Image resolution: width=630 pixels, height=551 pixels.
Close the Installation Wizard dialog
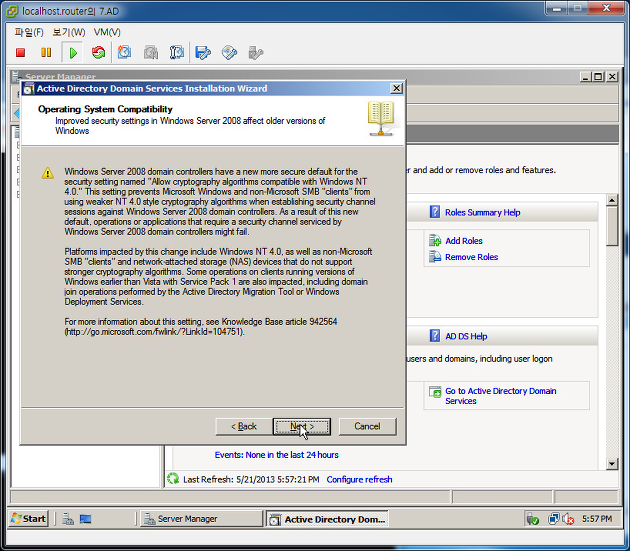(x=396, y=88)
